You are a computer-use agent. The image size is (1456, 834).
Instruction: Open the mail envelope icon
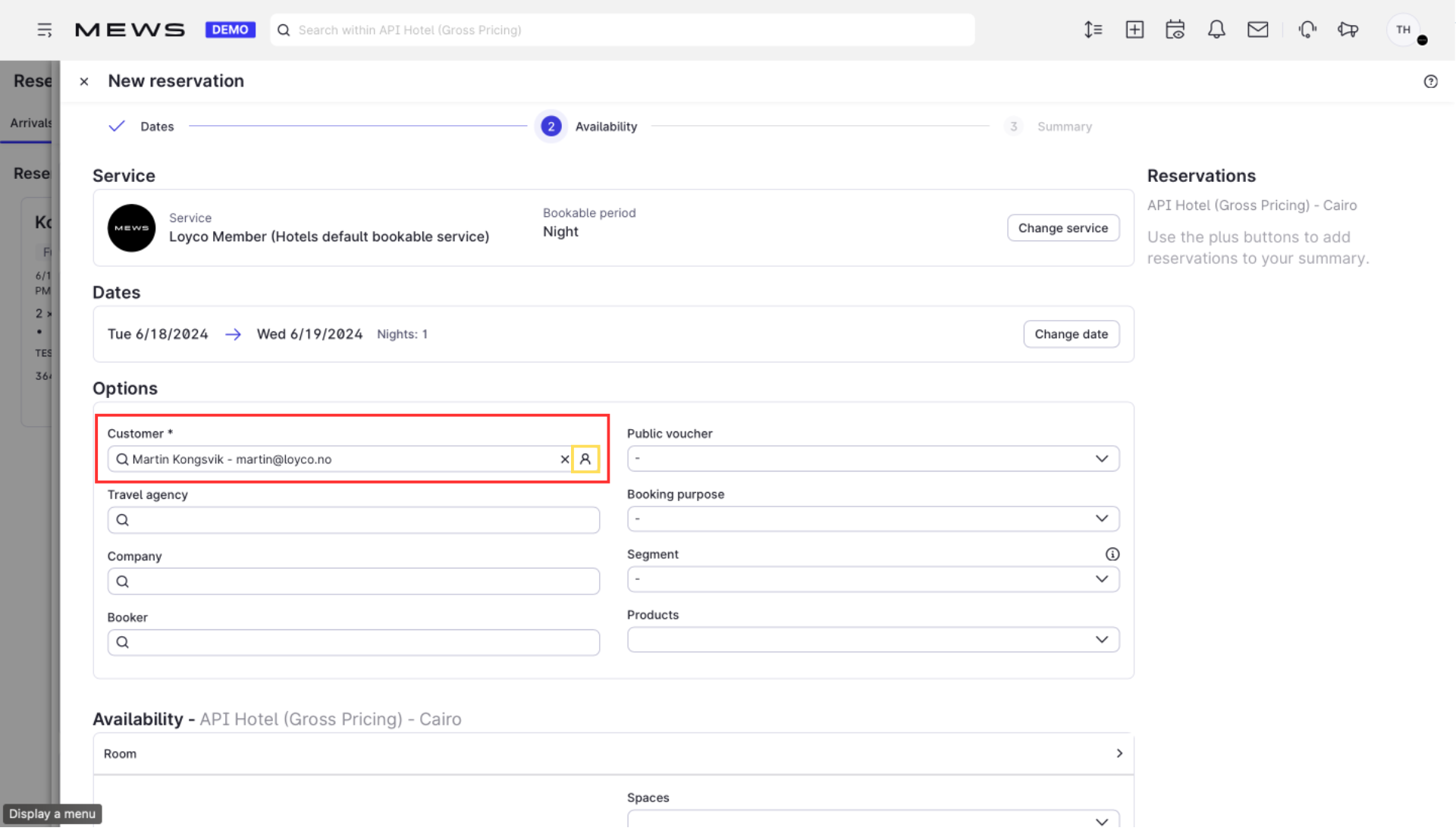[1258, 30]
